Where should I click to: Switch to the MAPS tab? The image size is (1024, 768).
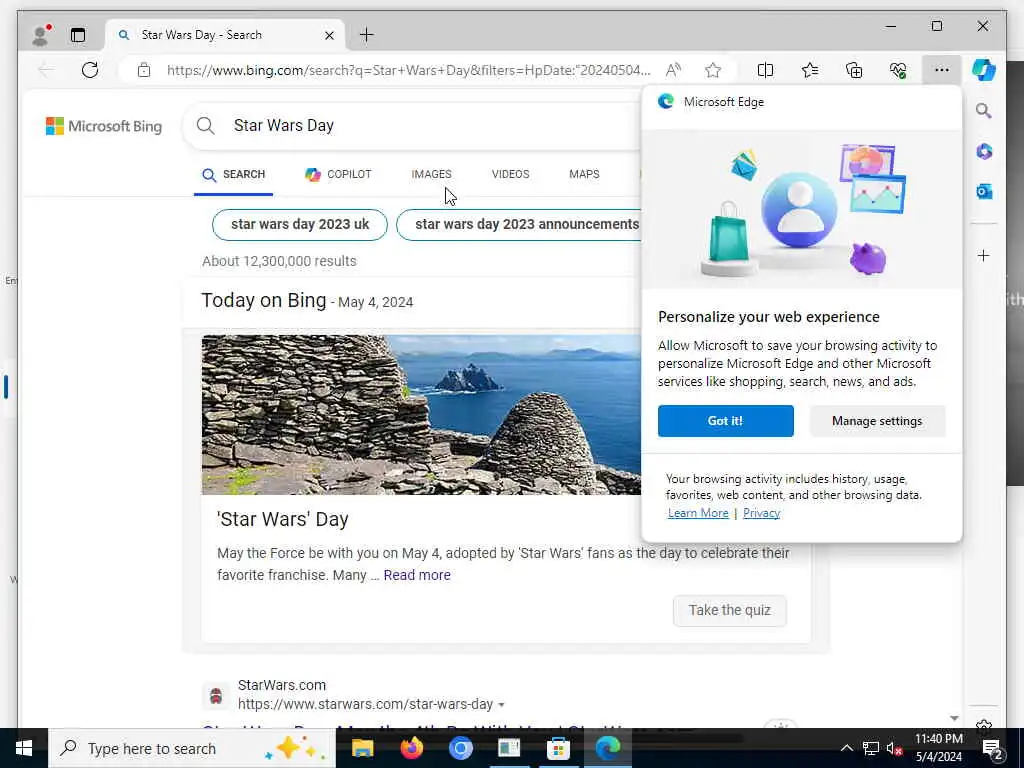click(x=584, y=174)
